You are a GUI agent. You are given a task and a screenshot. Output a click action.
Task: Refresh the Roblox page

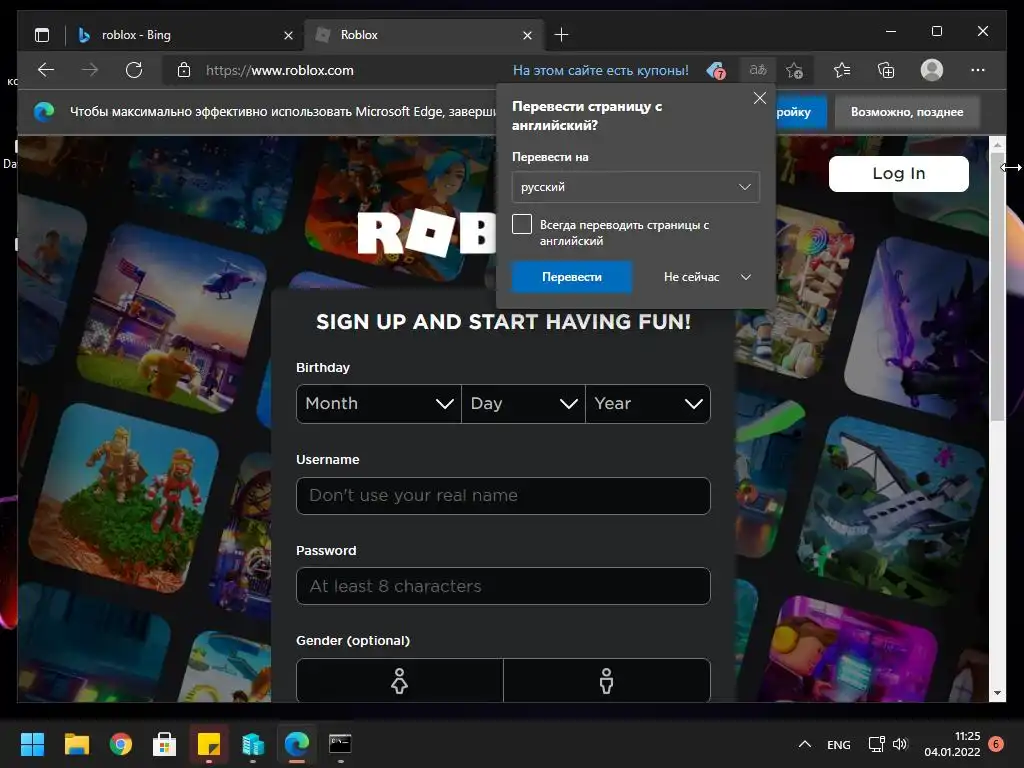pos(134,70)
